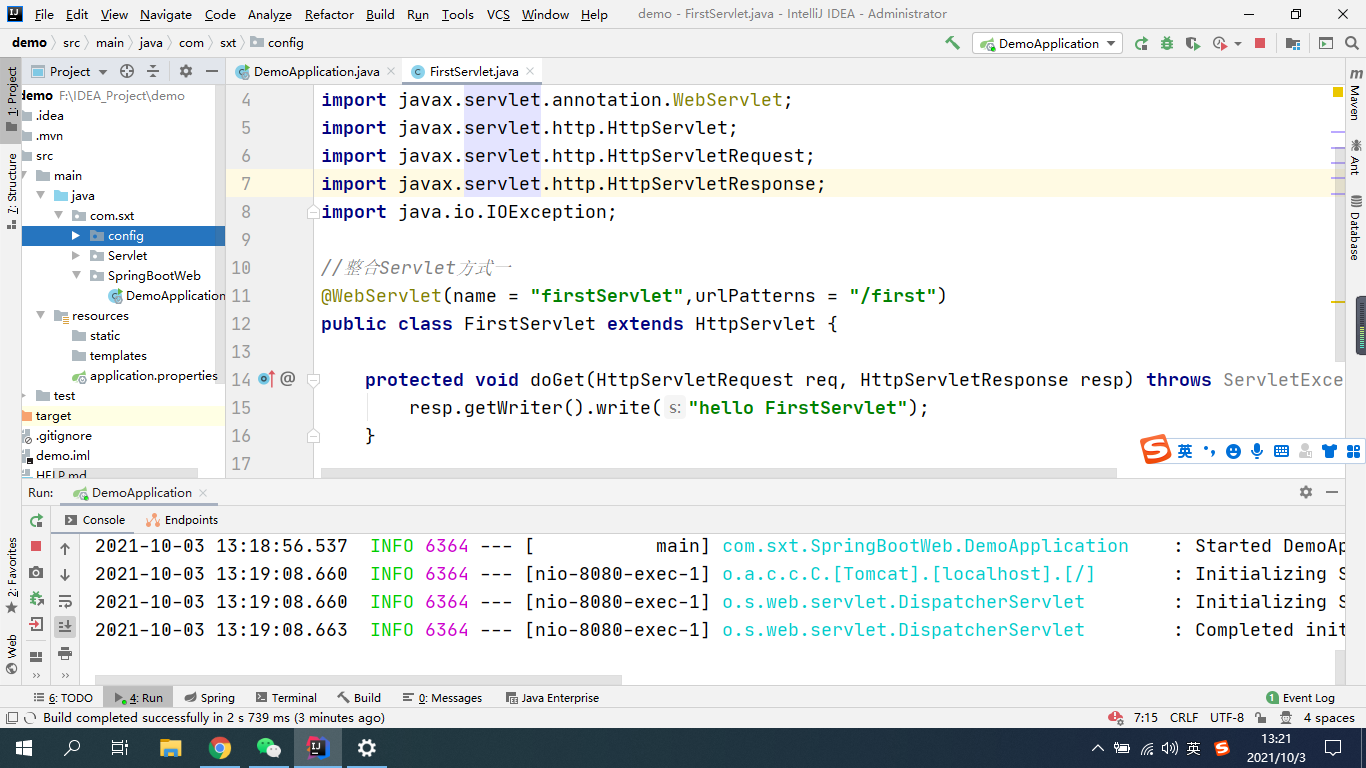The image size is (1366, 768).
Task: Open the Refactor menu
Action: coord(329,14)
